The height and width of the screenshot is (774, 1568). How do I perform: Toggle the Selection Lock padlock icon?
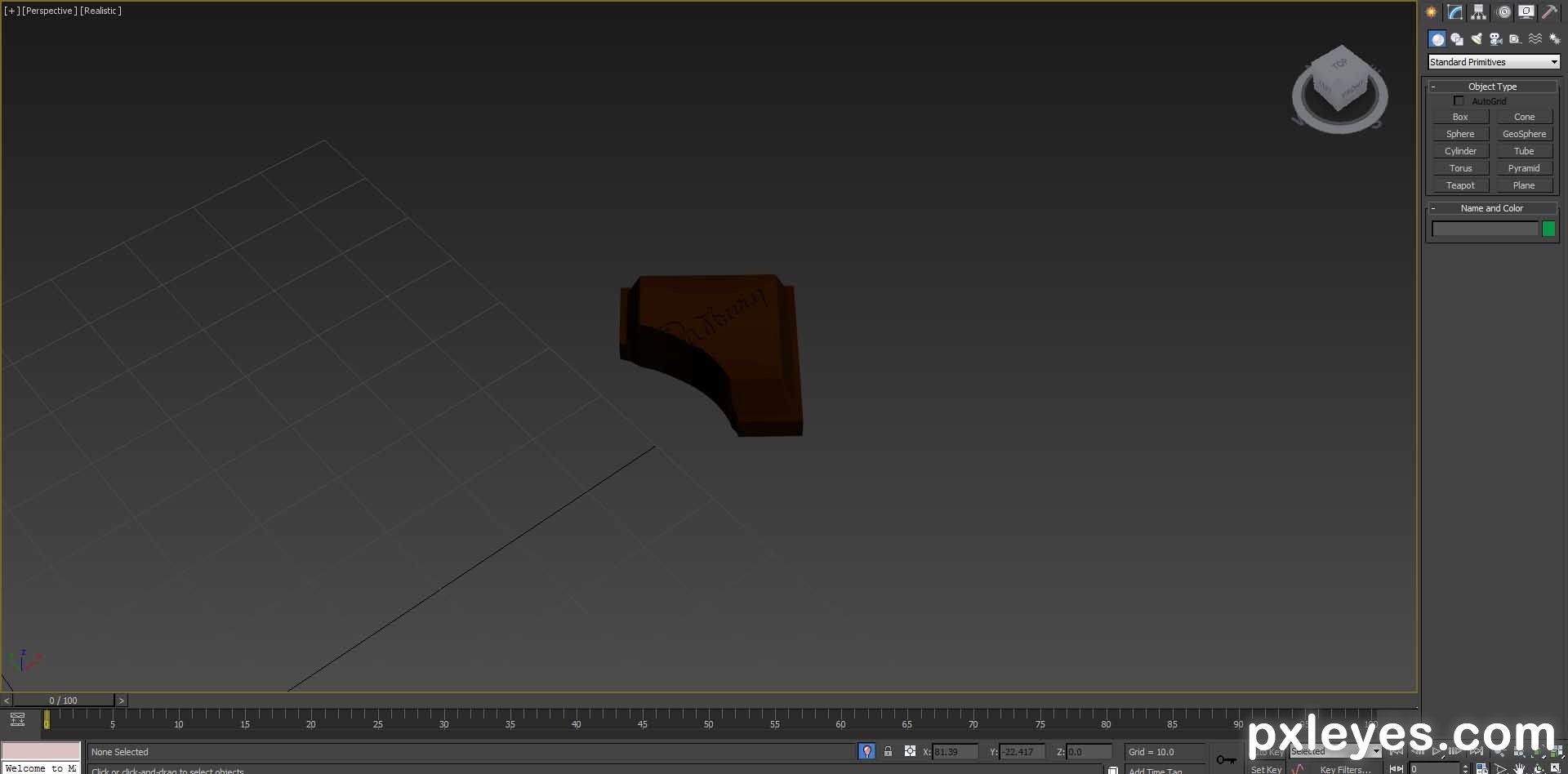click(888, 751)
